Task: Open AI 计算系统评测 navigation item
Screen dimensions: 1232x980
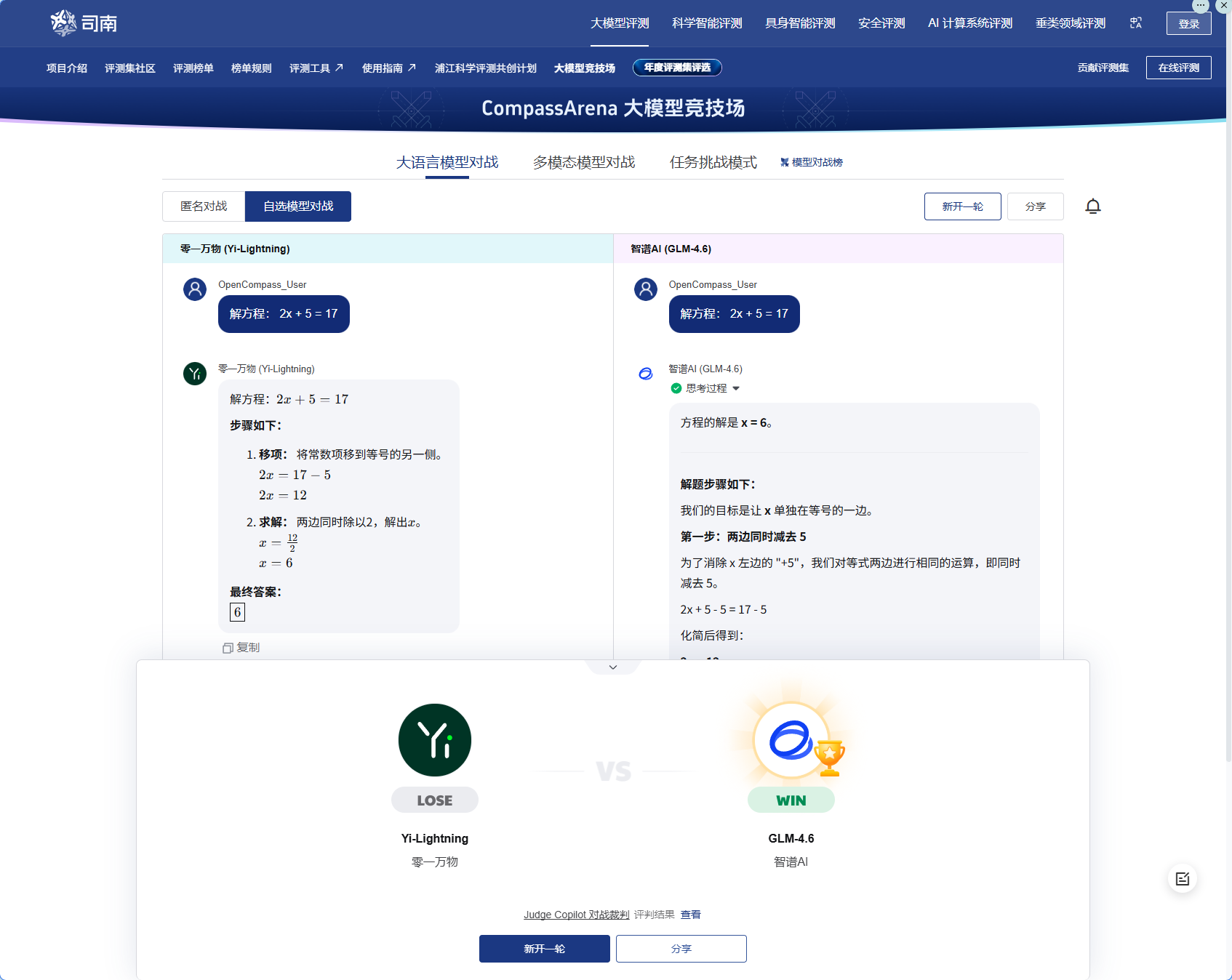Action: tap(970, 23)
